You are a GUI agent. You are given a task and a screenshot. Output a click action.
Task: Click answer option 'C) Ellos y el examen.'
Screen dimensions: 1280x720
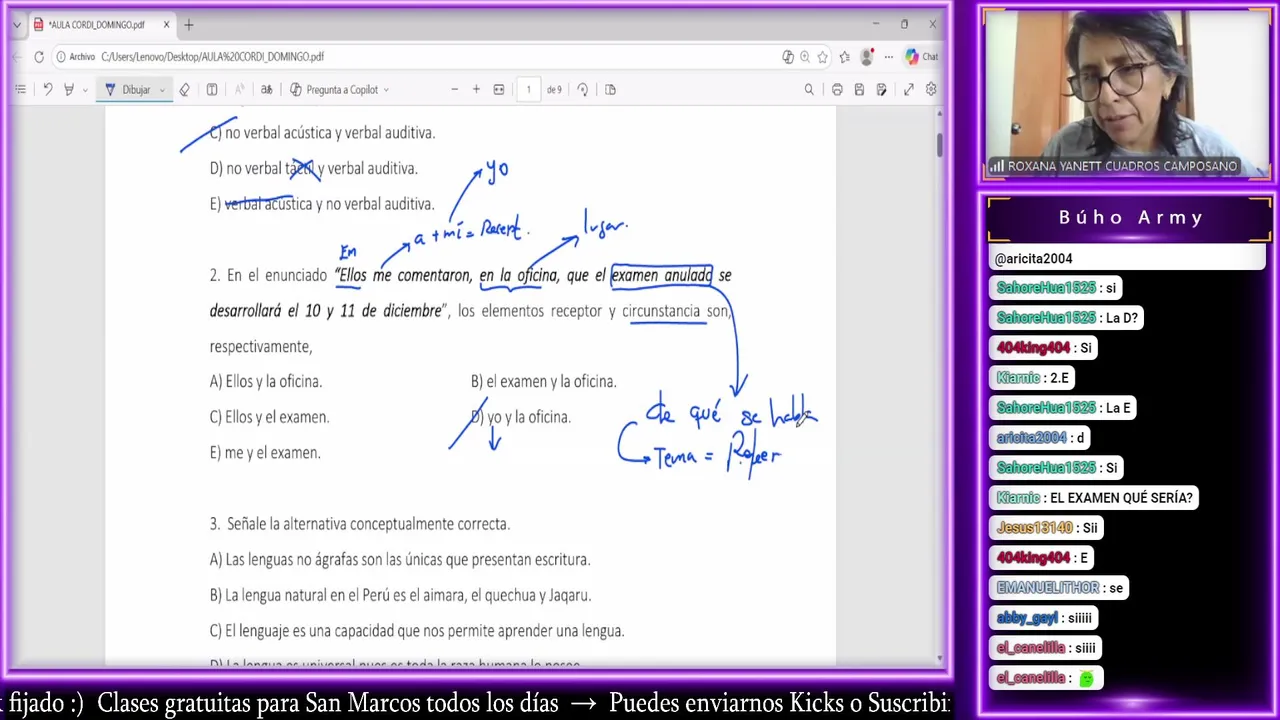coord(269,417)
